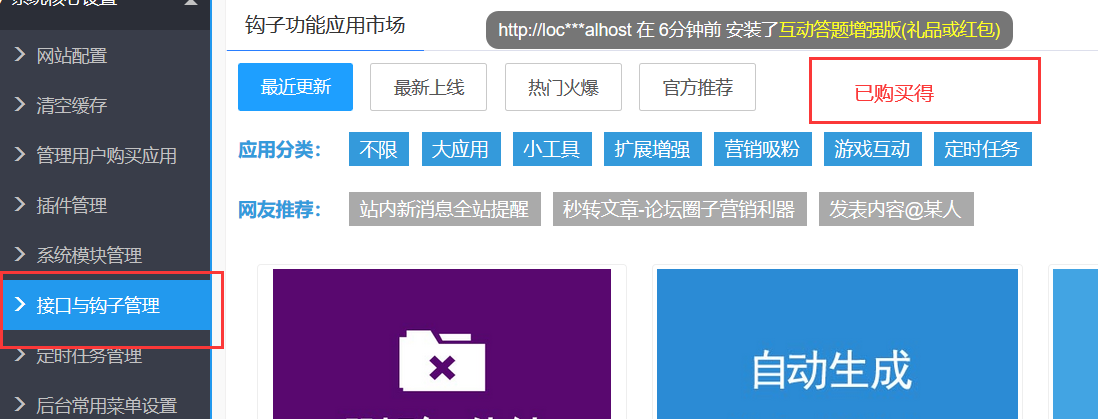
Task: Click the blue 最近更新 button
Action: [x=295, y=87]
